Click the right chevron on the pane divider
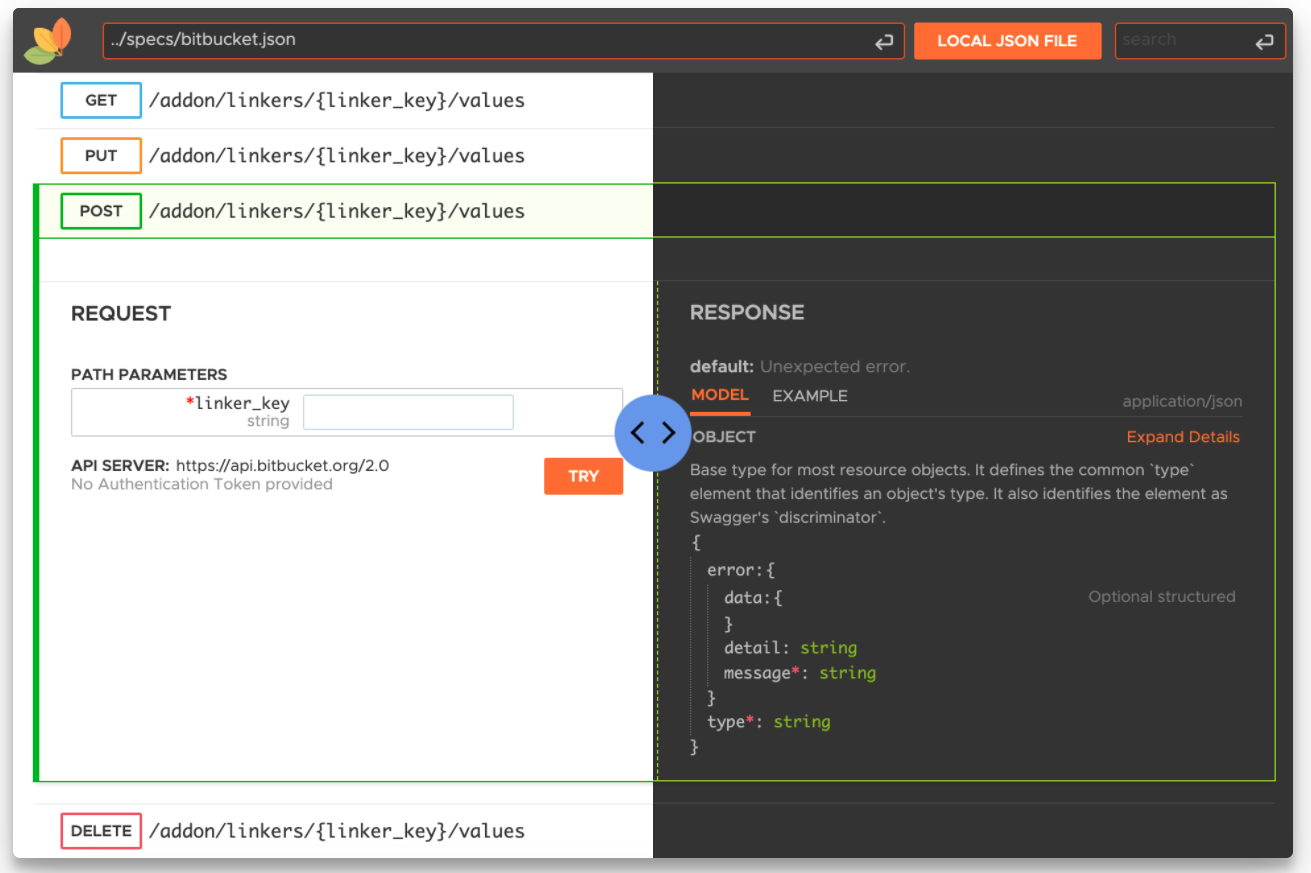 tap(668, 433)
